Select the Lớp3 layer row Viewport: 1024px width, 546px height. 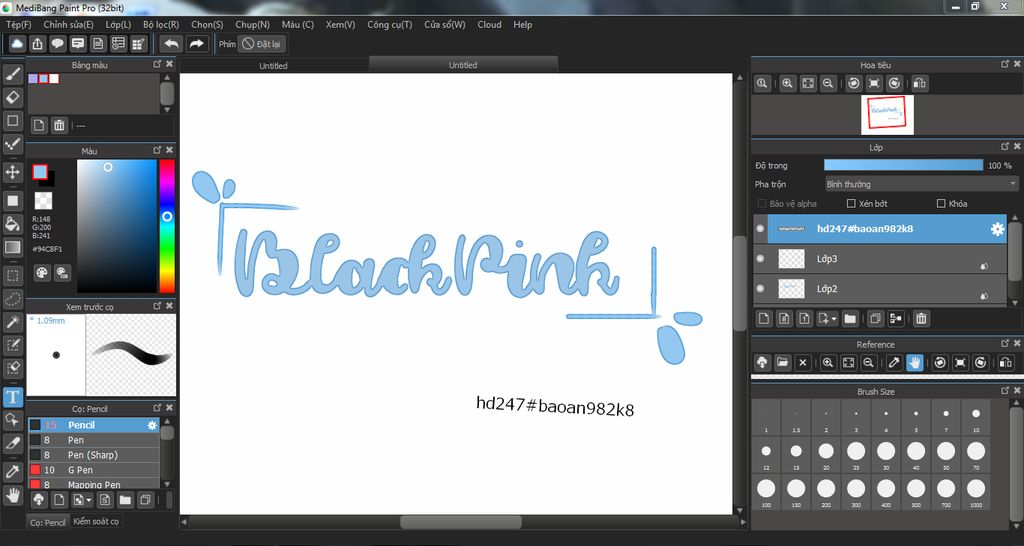pos(880,259)
